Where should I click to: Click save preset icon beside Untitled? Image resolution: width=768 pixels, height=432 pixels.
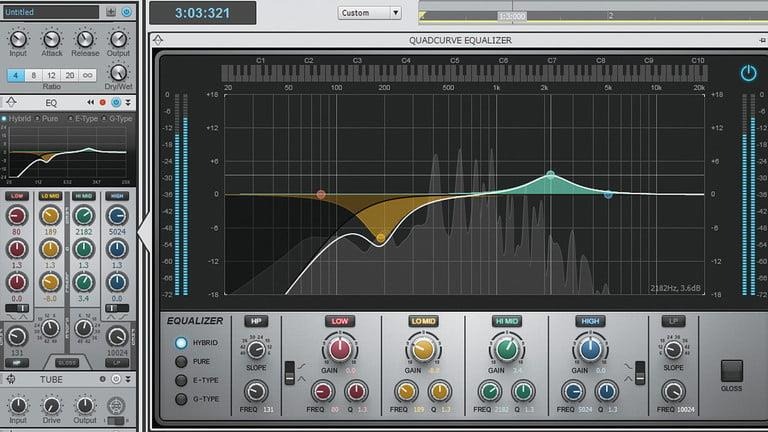111,12
